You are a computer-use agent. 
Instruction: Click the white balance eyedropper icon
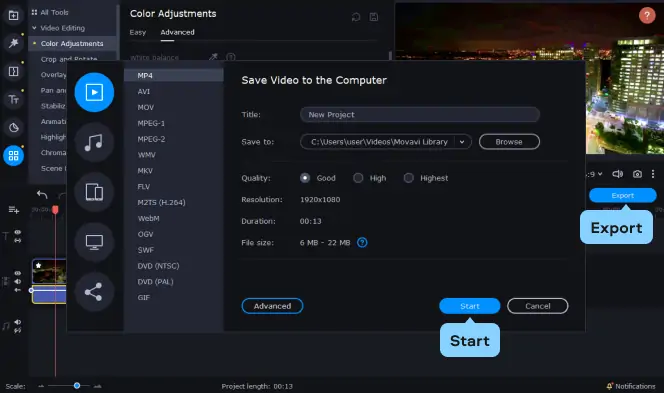coord(214,57)
